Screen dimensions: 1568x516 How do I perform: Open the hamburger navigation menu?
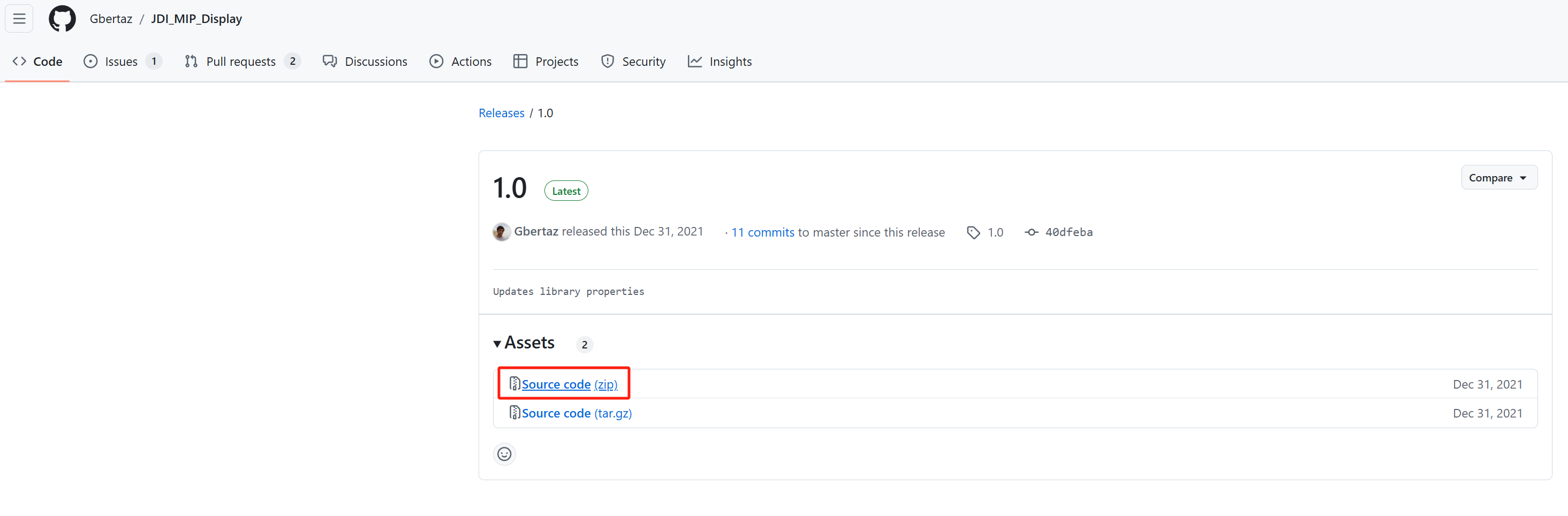(19, 19)
